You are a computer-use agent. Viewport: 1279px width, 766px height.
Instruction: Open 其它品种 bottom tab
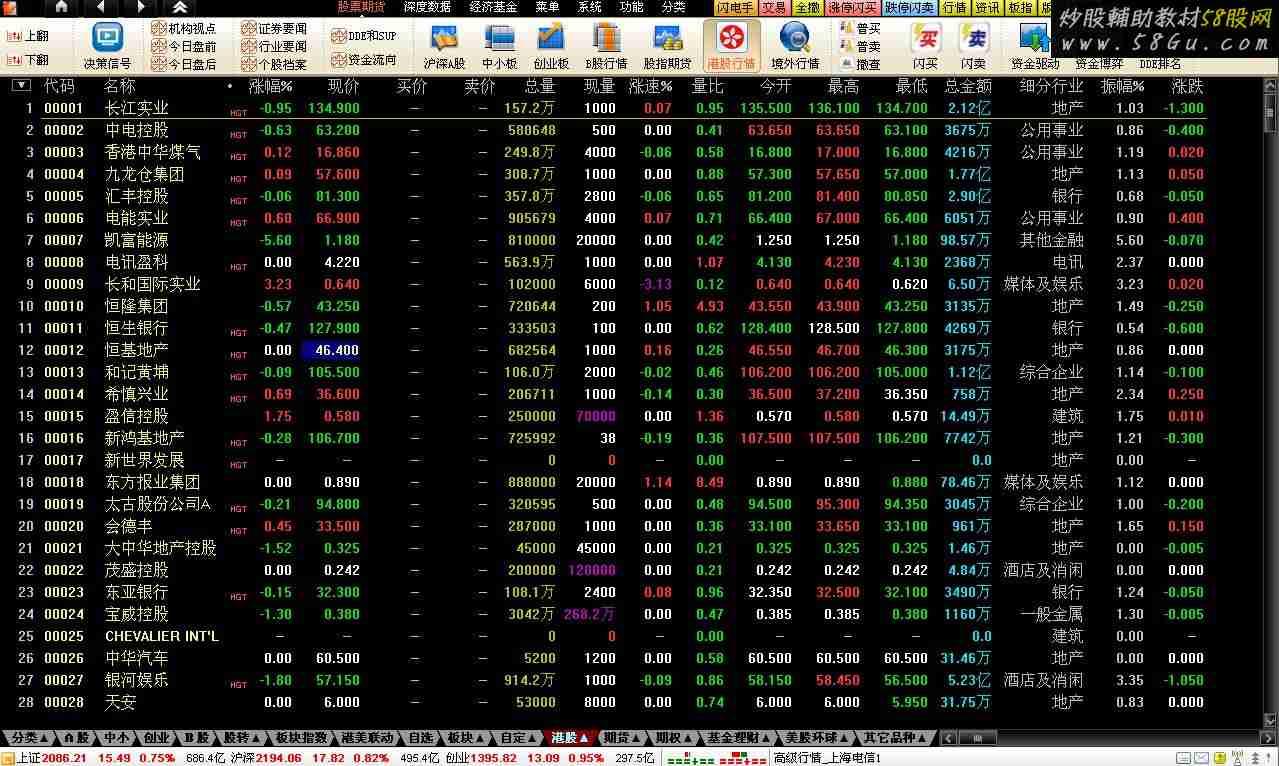pyautogui.click(x=895, y=738)
